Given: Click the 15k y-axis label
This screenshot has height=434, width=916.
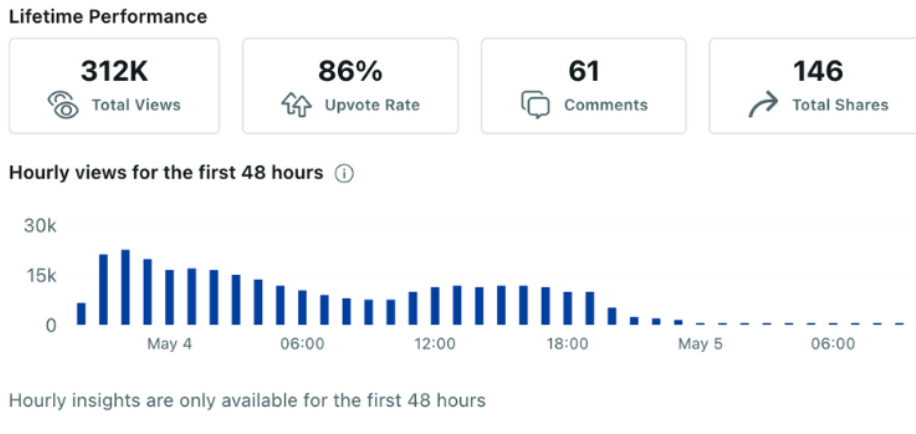Looking at the screenshot, I should tap(40, 276).
